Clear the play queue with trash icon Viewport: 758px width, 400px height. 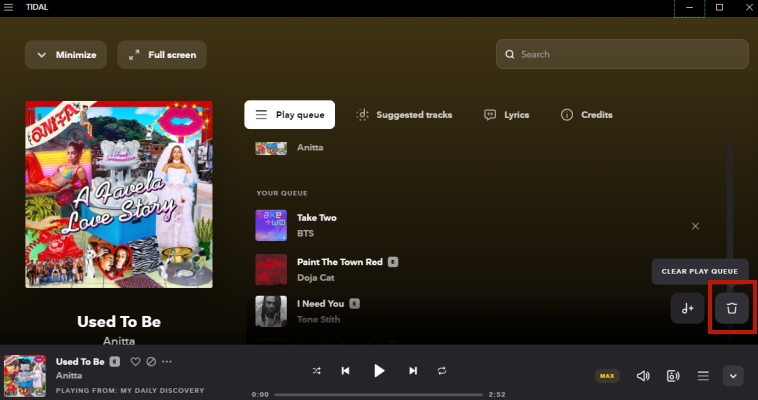click(732, 308)
